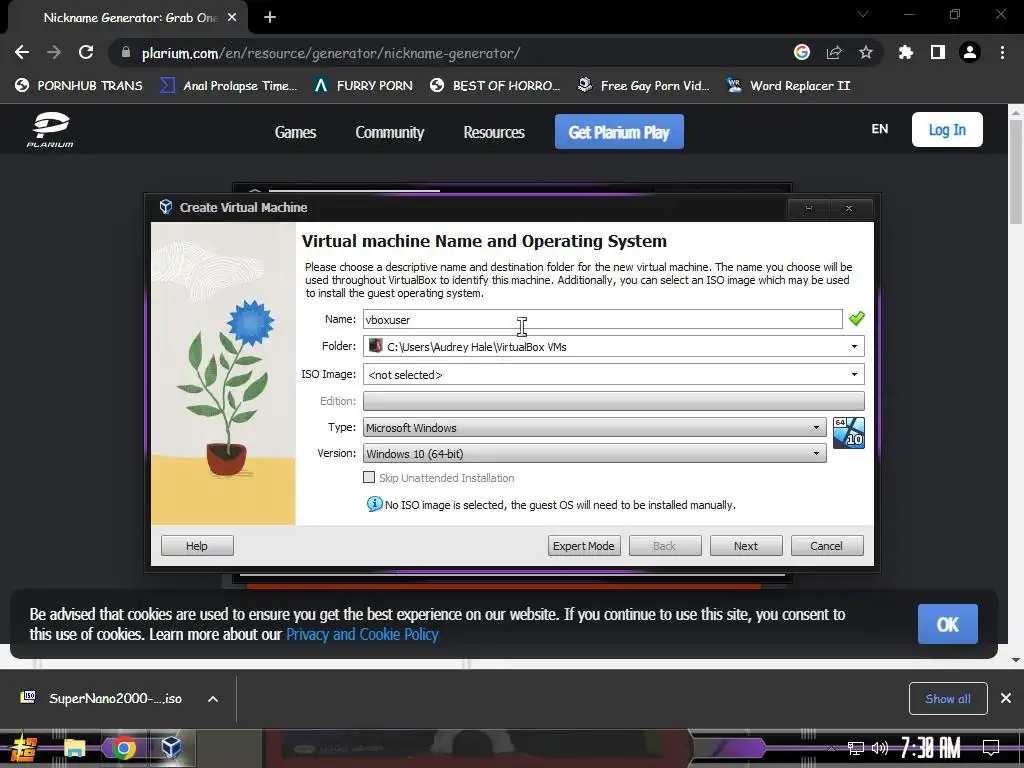Open File Explorer from taskbar

(x=74, y=748)
